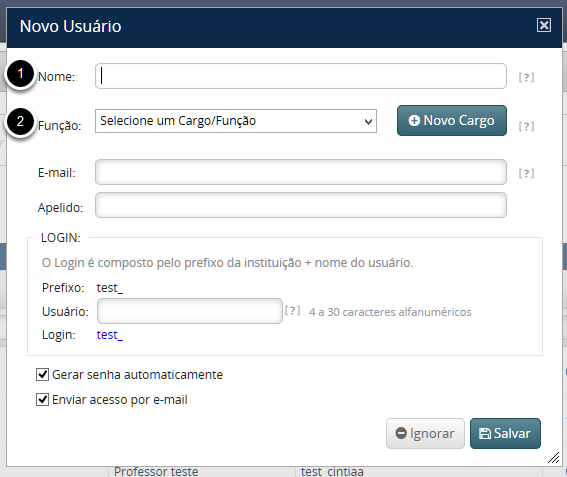567x477 pixels.
Task: Open help icon next to Função row
Action: (x=526, y=126)
